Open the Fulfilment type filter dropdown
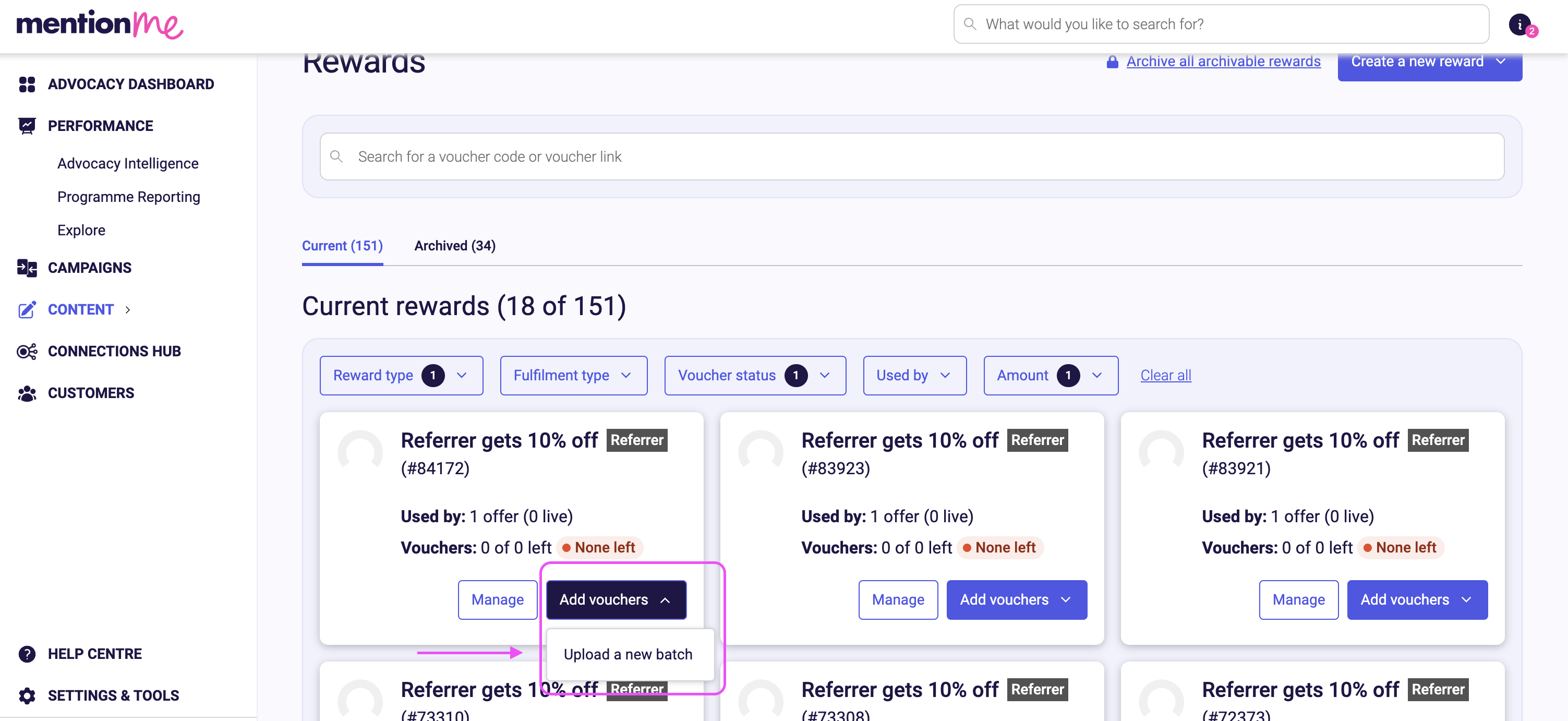The image size is (1568, 721). point(573,376)
